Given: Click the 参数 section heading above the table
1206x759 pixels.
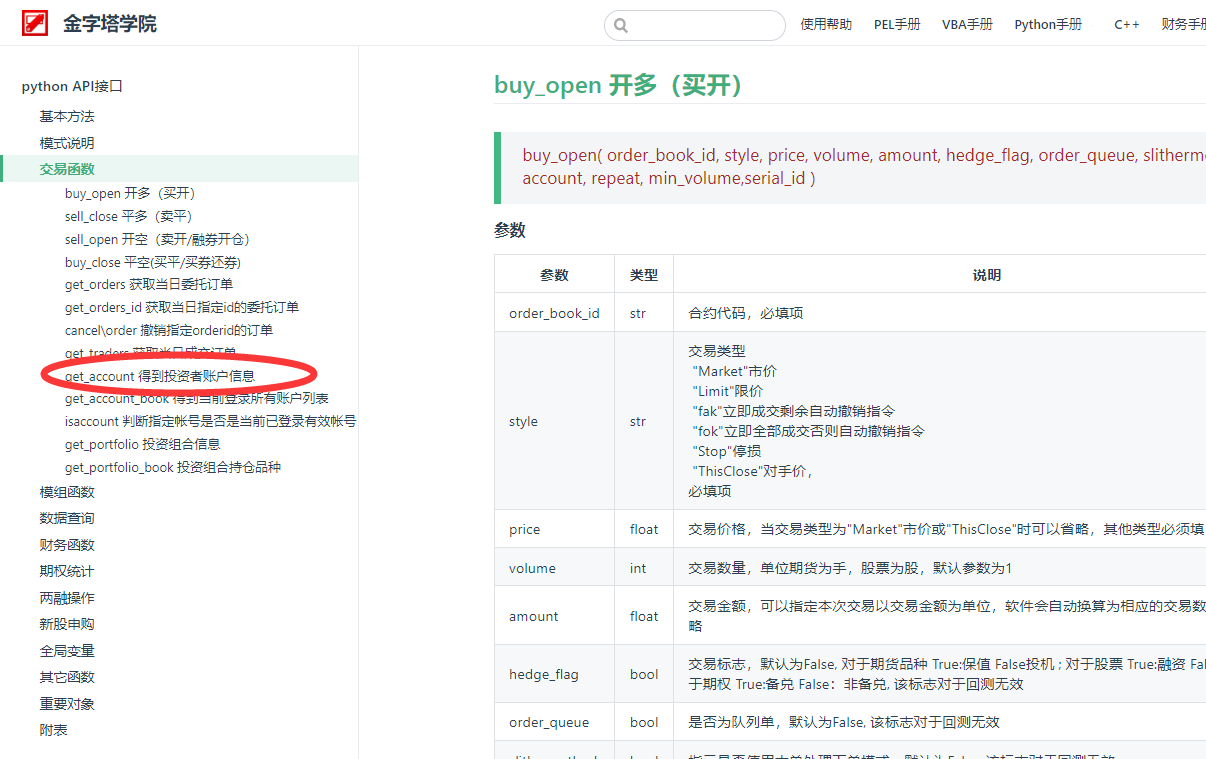Looking at the screenshot, I should 510,230.
